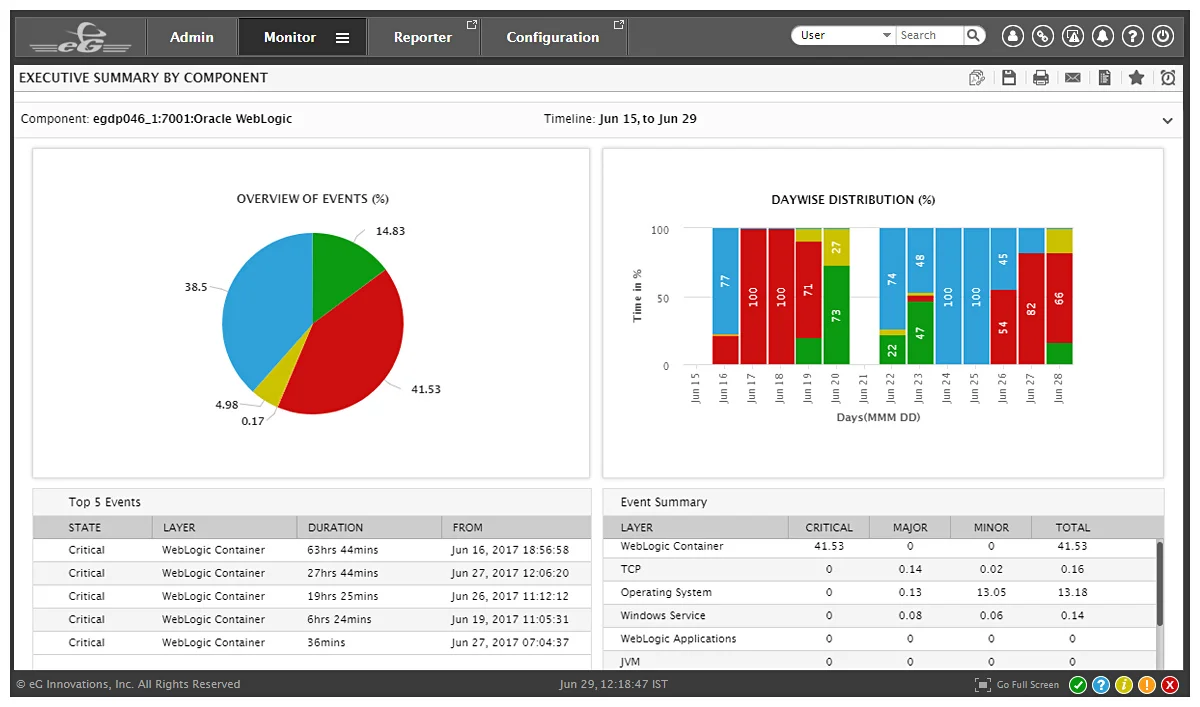
Task: Click the full screen frame icon
Action: (x=983, y=685)
